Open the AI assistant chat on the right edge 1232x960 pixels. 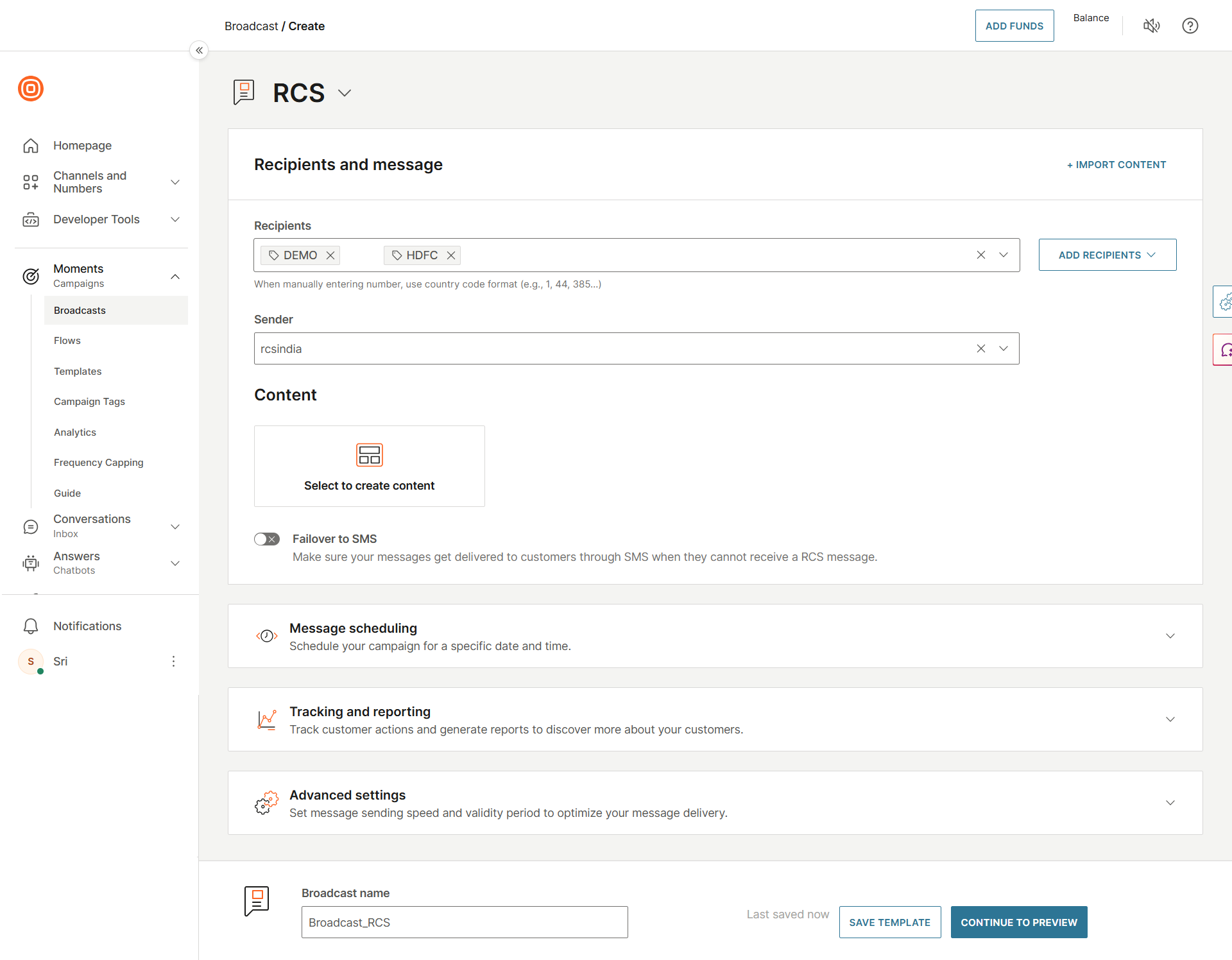point(1224,350)
